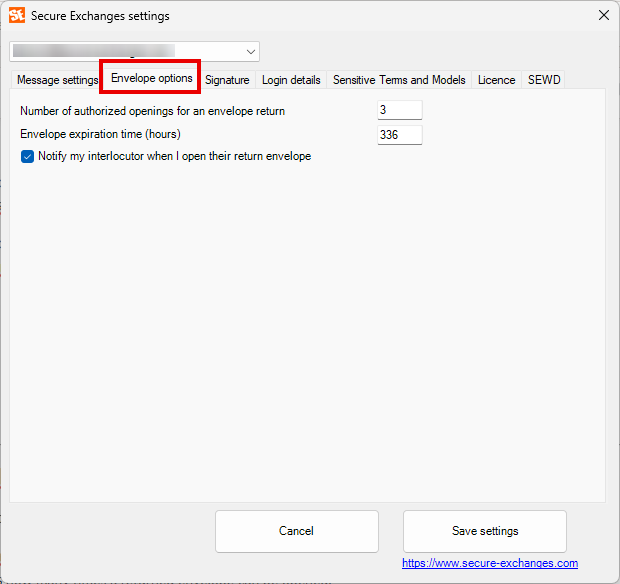Click the Save settings button
This screenshot has width=620, height=584.
pos(485,531)
